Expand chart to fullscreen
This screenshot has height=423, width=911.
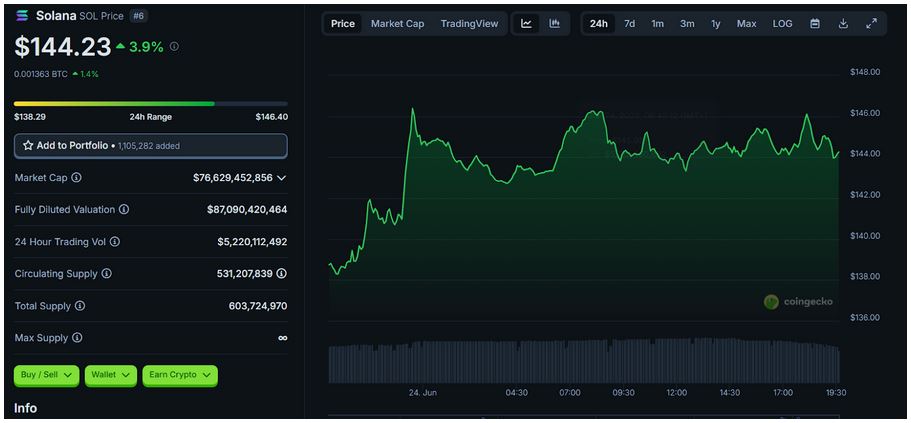[871, 24]
